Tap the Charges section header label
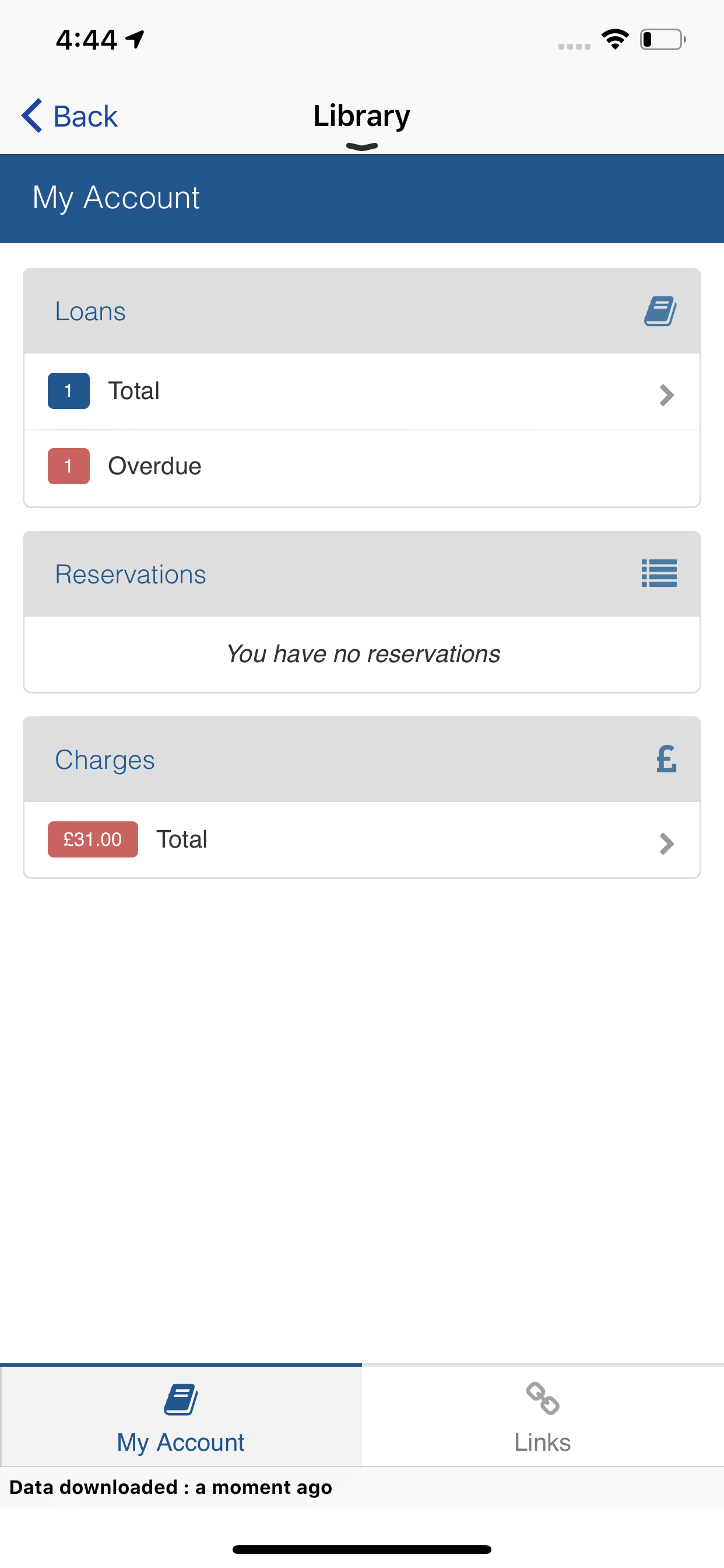724x1568 pixels. [105, 759]
